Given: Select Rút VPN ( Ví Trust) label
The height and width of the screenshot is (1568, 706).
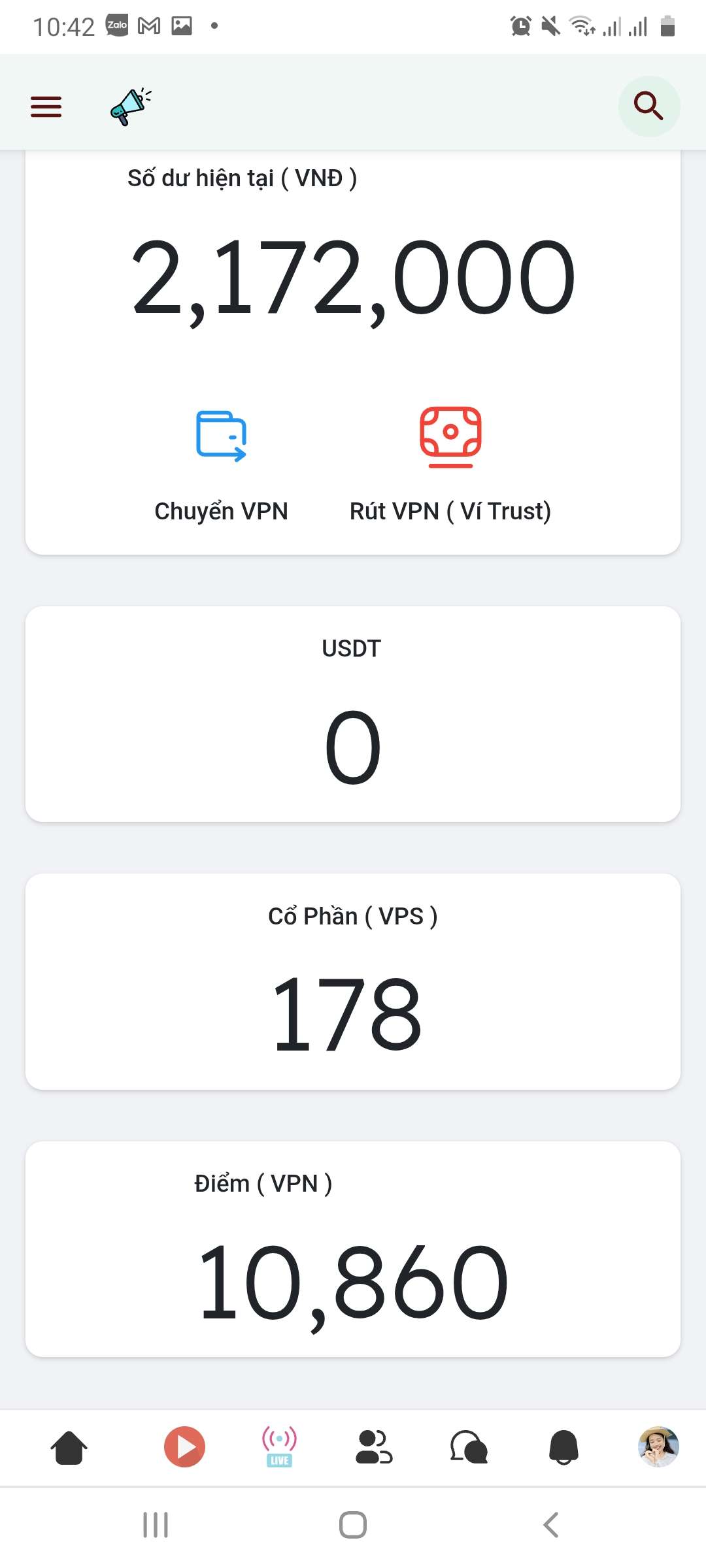Looking at the screenshot, I should click(x=450, y=512).
